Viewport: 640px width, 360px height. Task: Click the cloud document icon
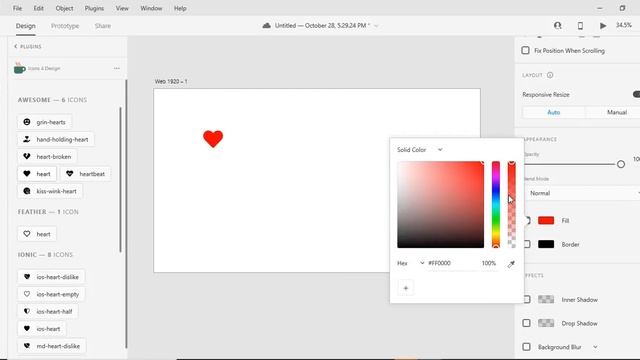pos(267,25)
